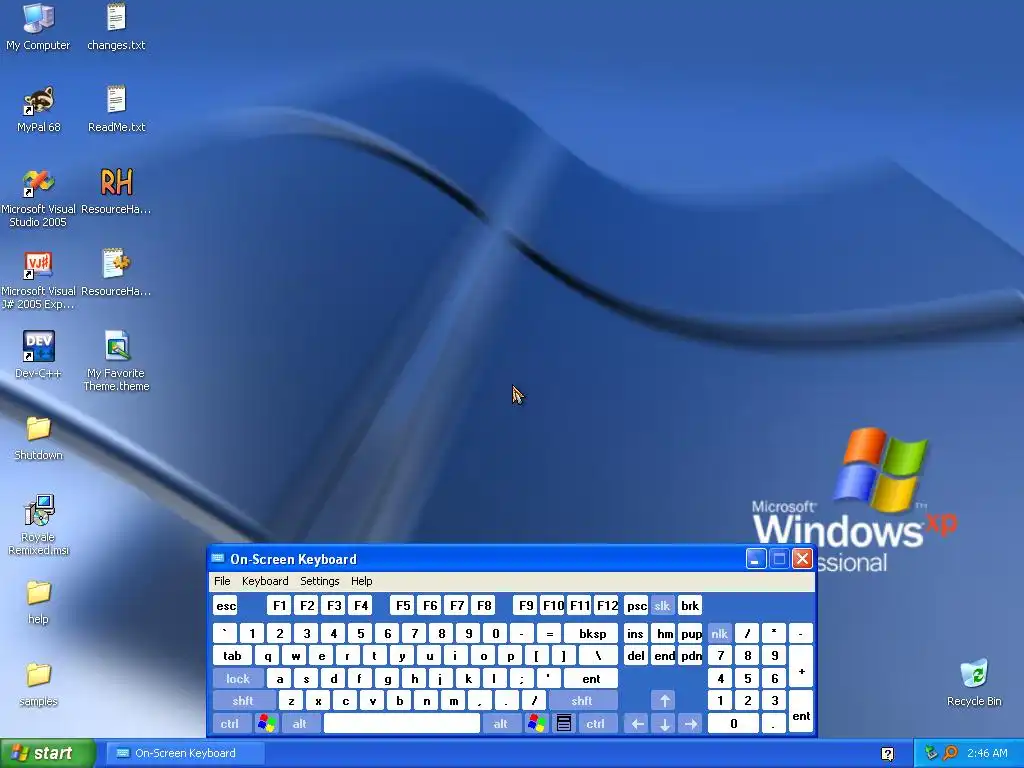Click the right arrow key
Screen dimensions: 1024x768
[x=691, y=724]
